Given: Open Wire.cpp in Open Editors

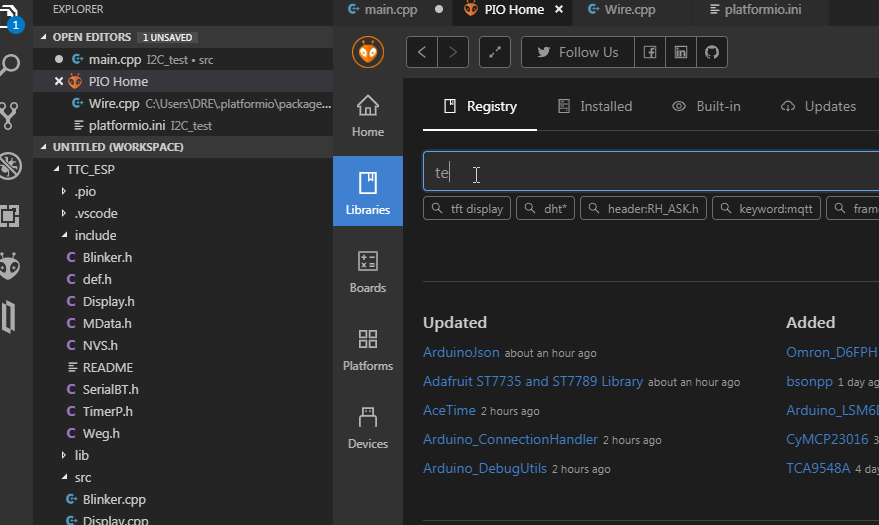Looking at the screenshot, I should [183, 104].
